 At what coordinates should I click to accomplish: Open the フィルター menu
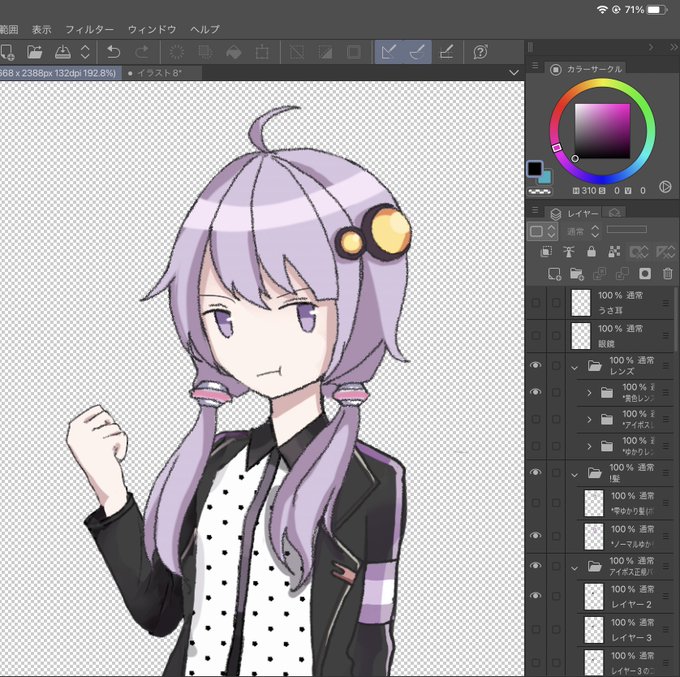(89, 29)
